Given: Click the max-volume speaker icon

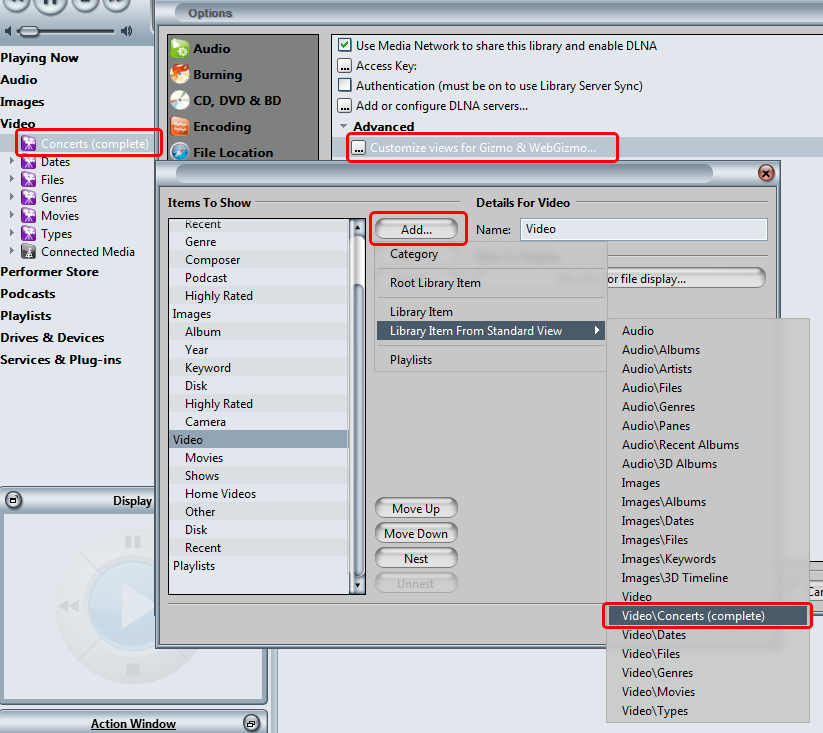Looking at the screenshot, I should [126, 31].
